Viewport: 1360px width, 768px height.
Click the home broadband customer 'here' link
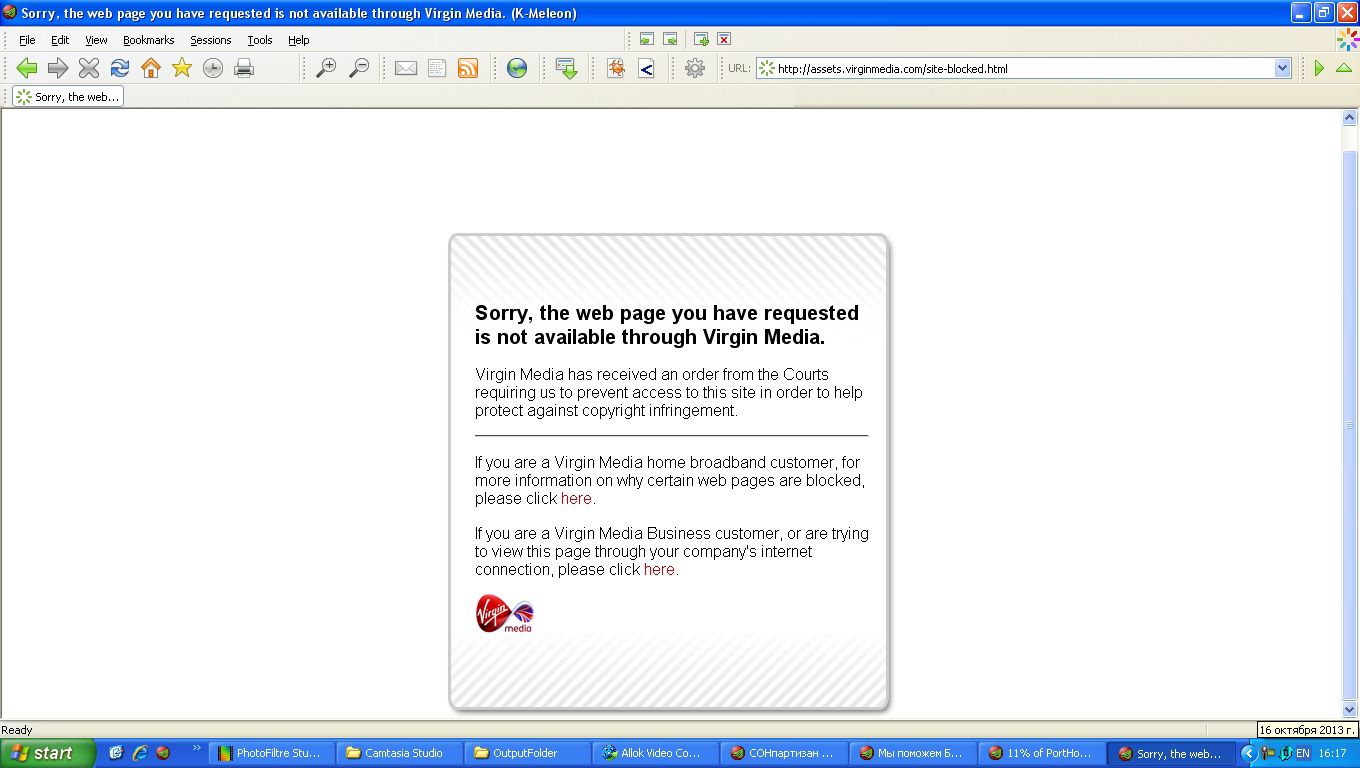point(576,498)
